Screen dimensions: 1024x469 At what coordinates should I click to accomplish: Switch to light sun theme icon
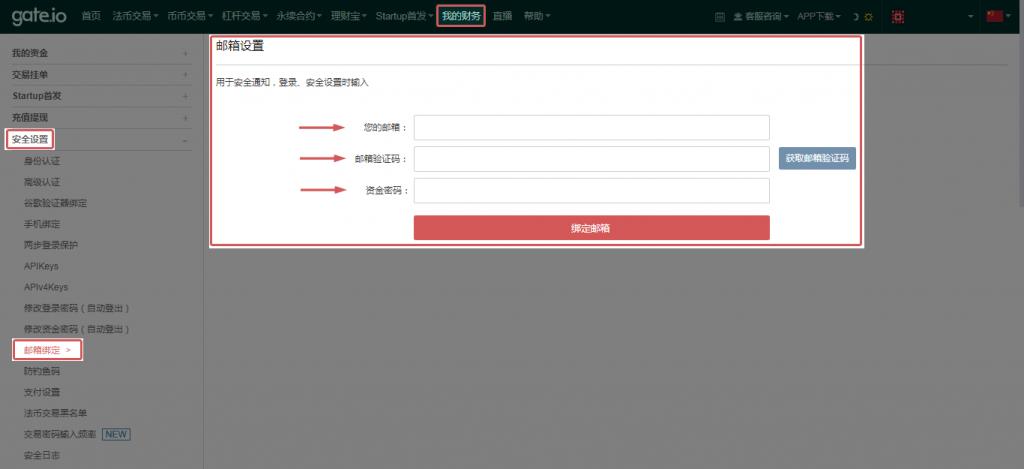pos(869,17)
